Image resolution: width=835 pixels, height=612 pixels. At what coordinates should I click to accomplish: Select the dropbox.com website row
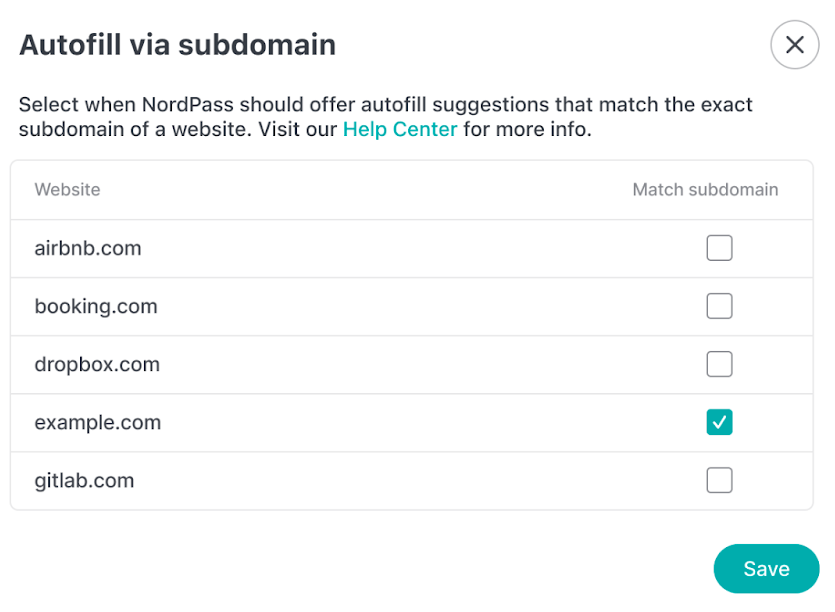tap(96, 364)
